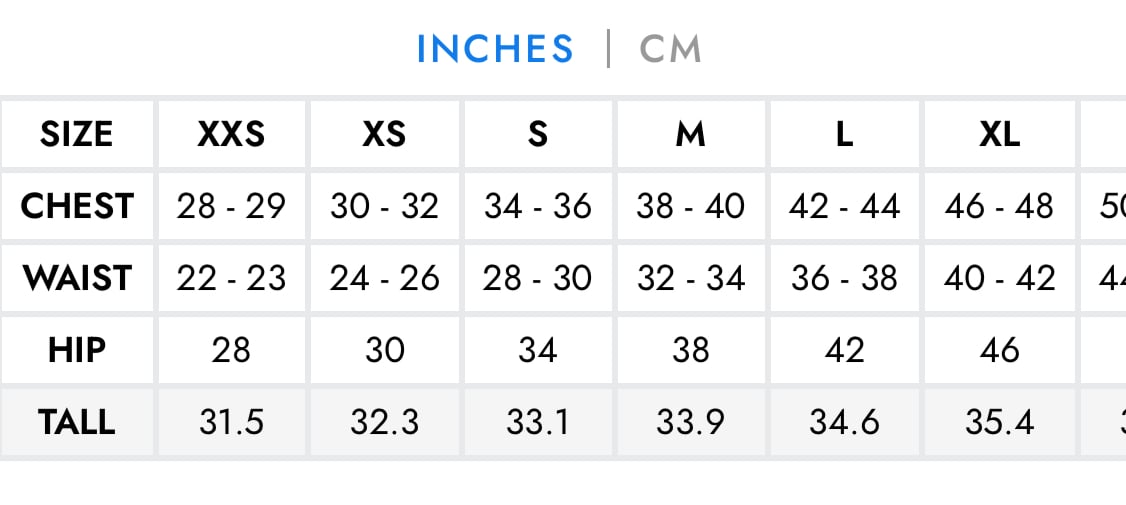
Task: Click the WAIST row label
Action: [77, 278]
